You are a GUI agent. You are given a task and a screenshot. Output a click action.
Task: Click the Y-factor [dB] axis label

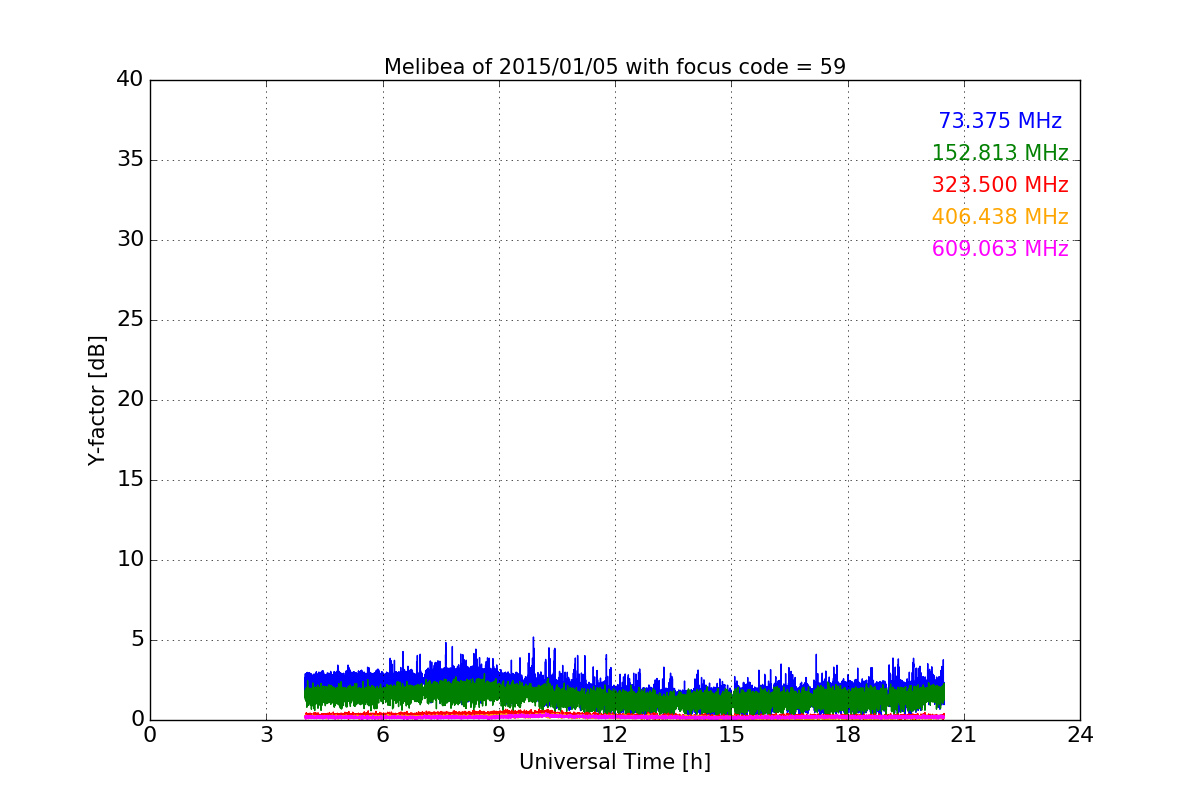coord(97,400)
